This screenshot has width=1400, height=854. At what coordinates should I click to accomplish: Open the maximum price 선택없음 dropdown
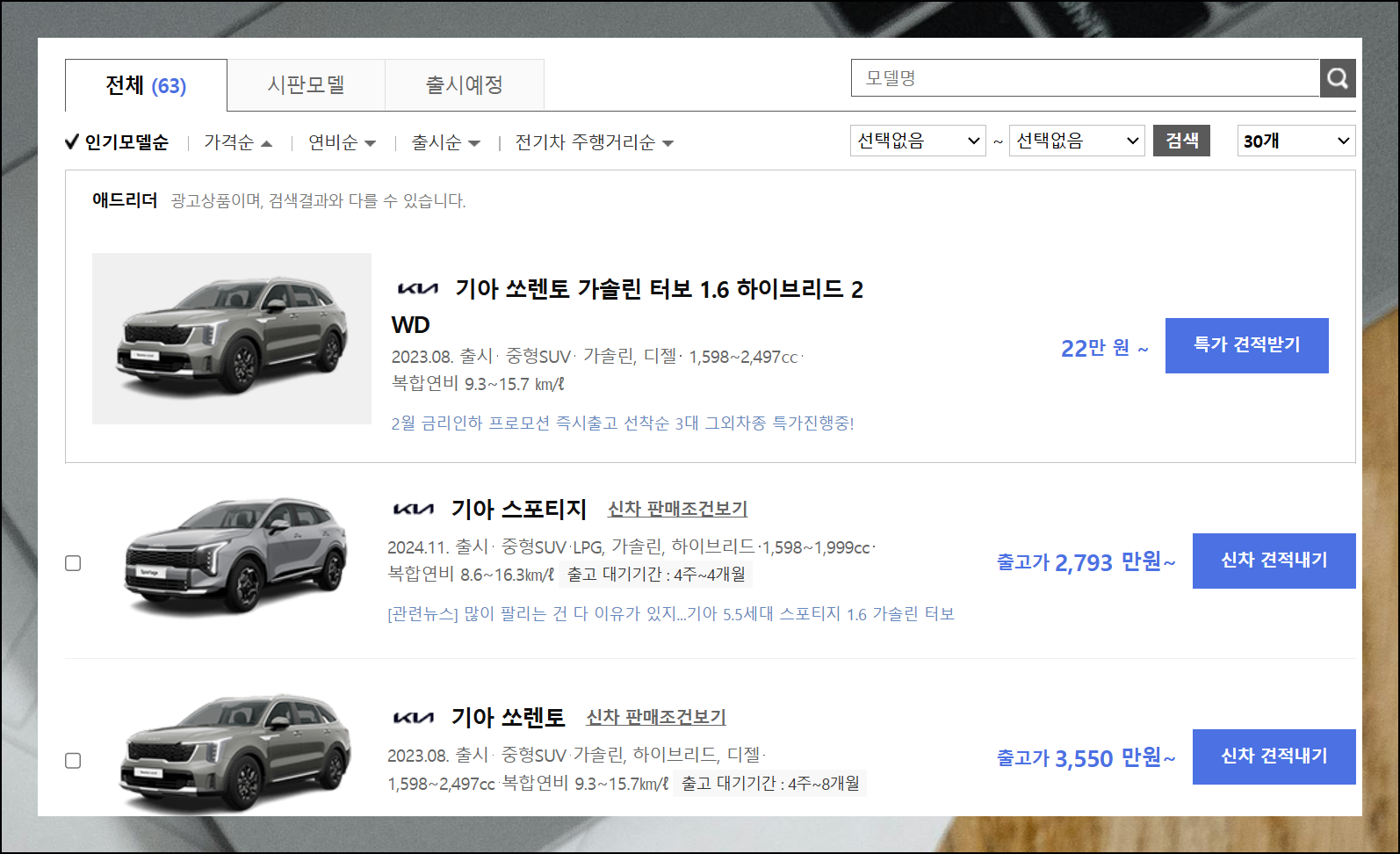(x=1077, y=141)
